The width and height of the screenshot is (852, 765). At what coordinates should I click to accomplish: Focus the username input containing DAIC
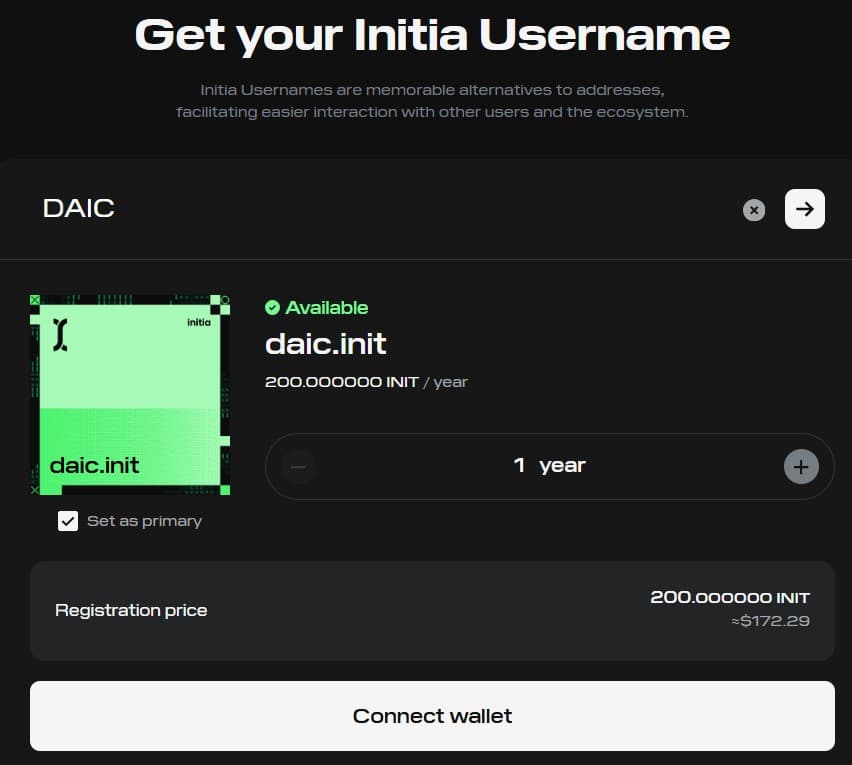tap(380, 209)
